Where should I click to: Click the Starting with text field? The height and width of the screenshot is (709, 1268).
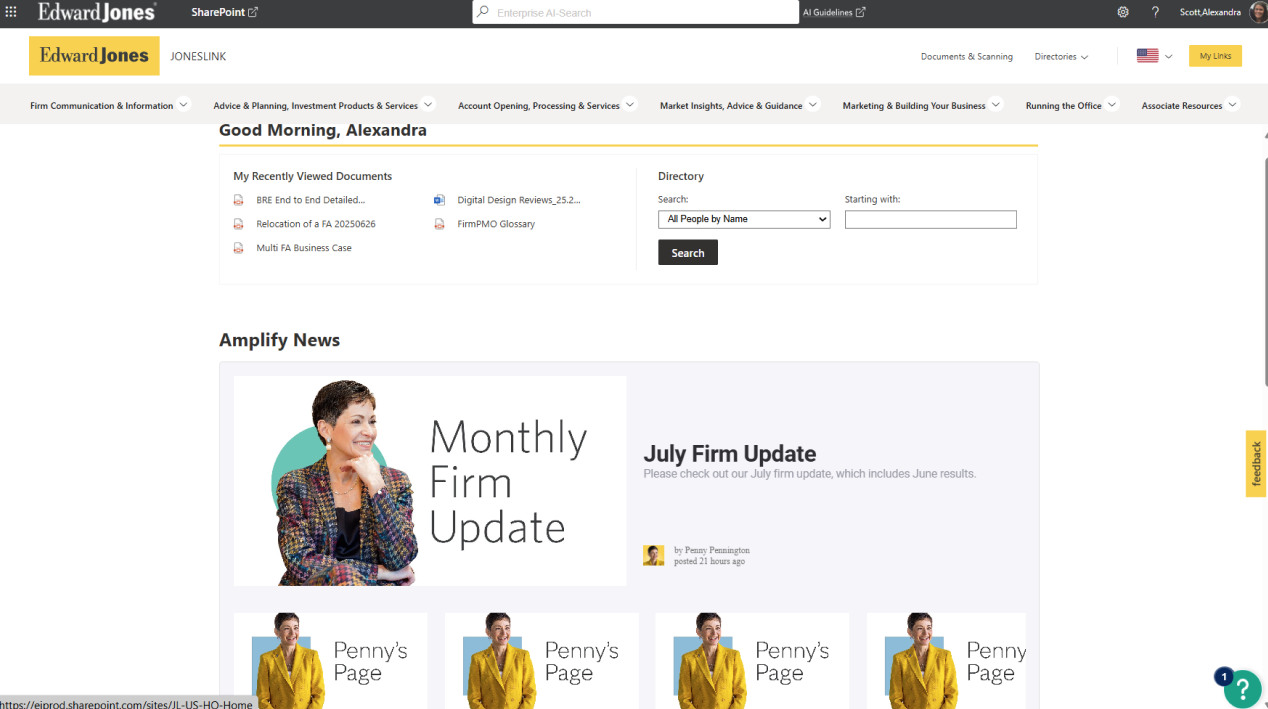[930, 220]
